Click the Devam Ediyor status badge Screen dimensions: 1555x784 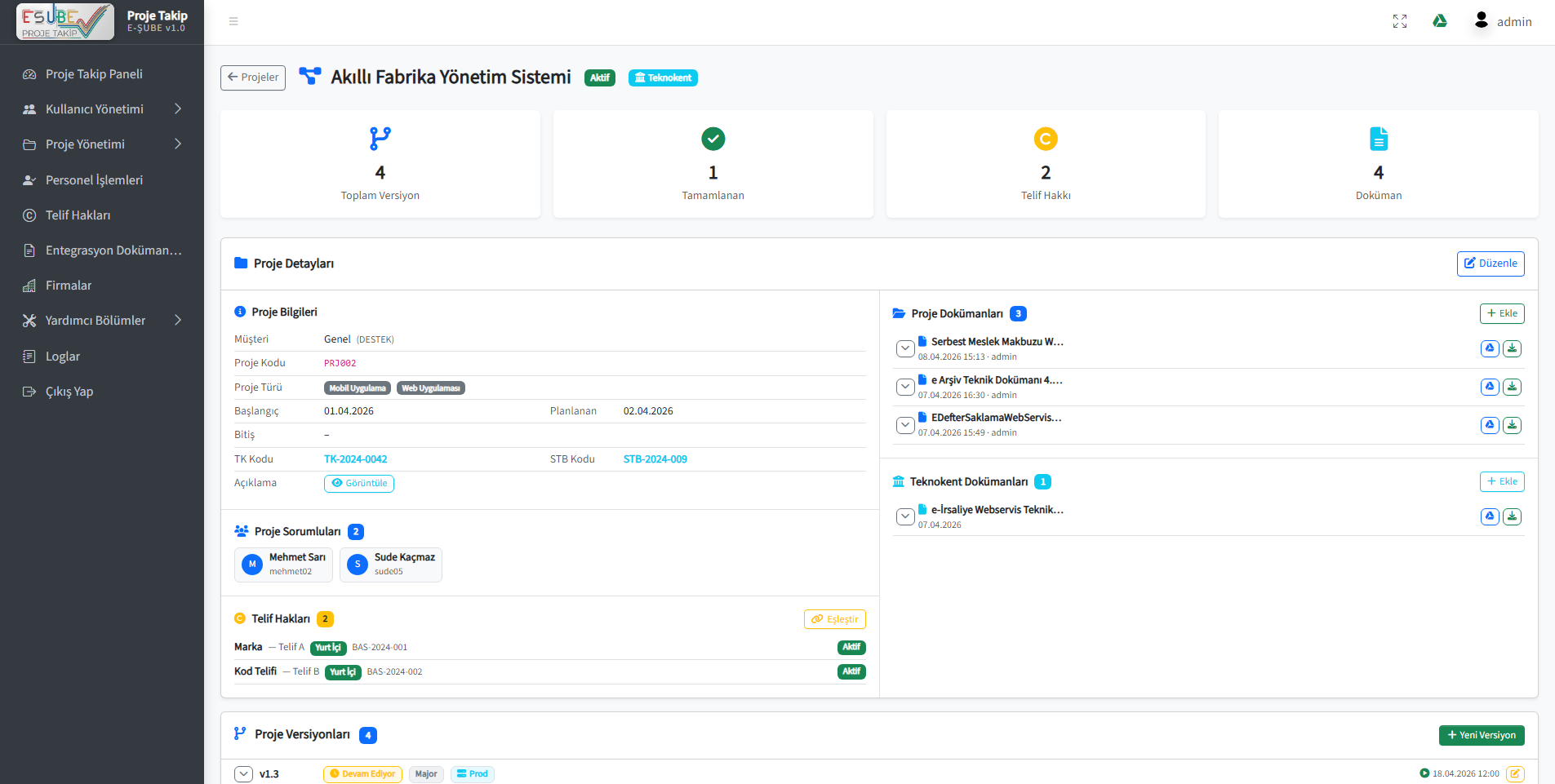click(x=362, y=774)
